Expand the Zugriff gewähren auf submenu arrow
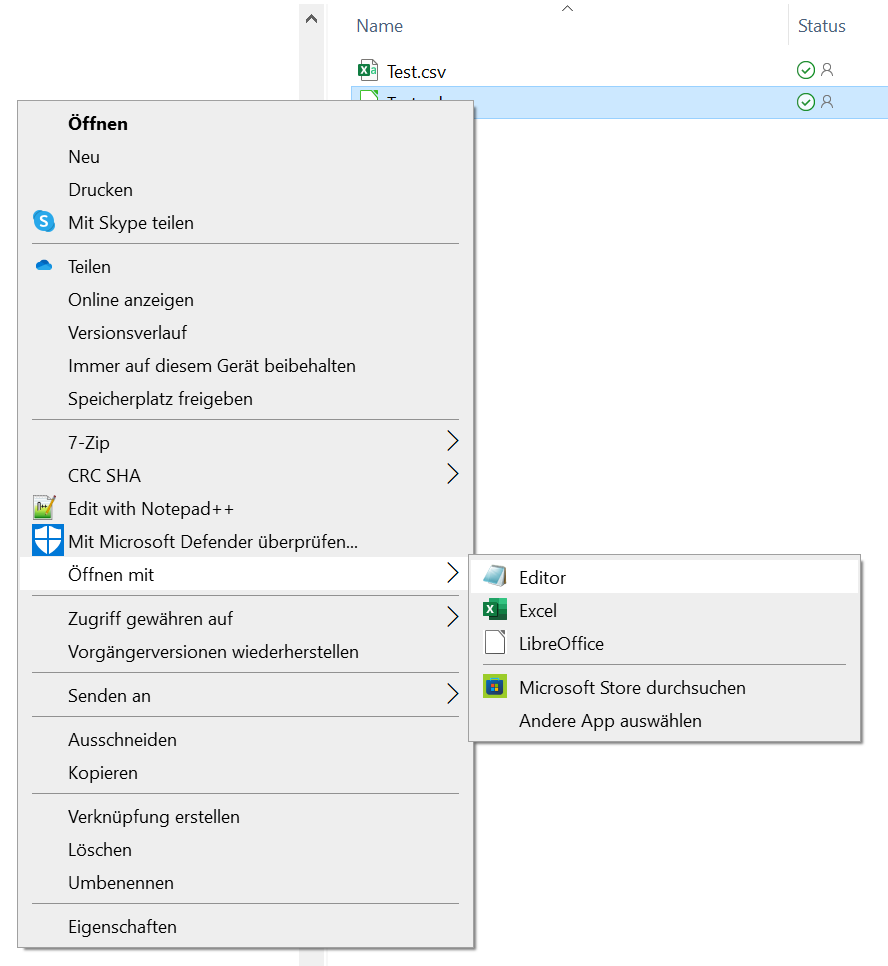The width and height of the screenshot is (888, 966). (452, 618)
